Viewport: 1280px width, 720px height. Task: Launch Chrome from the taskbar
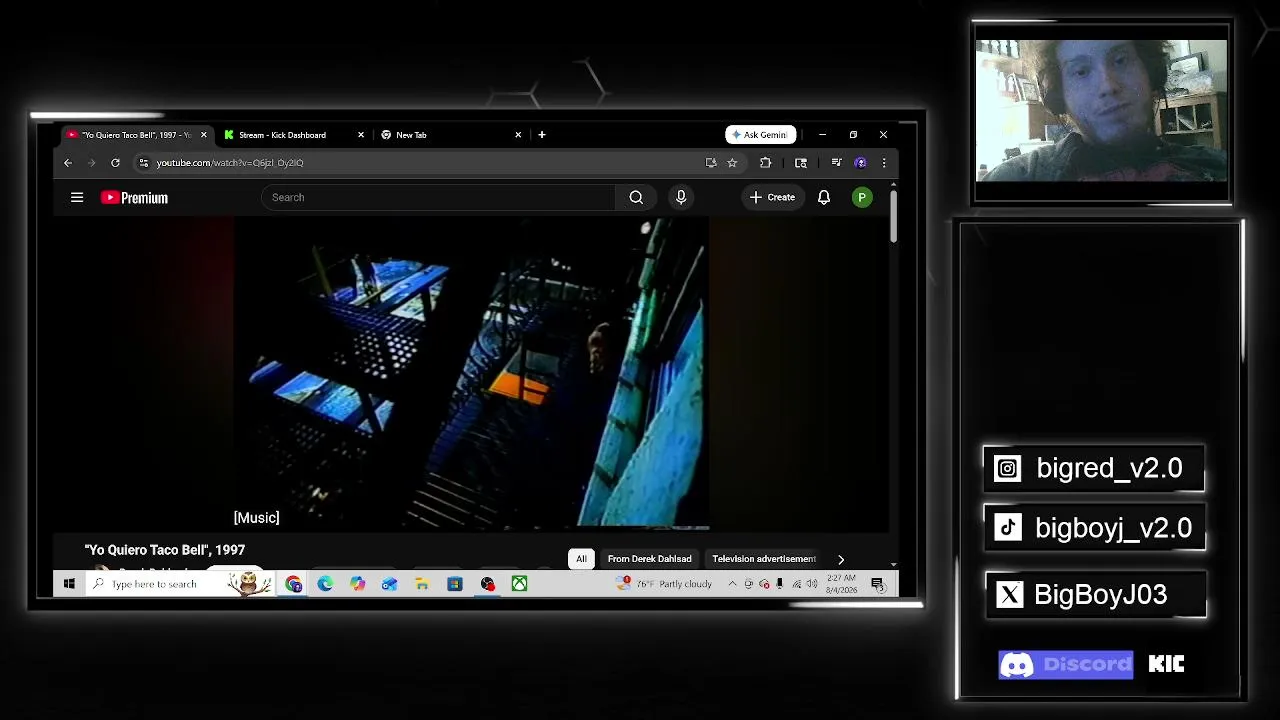tap(293, 584)
